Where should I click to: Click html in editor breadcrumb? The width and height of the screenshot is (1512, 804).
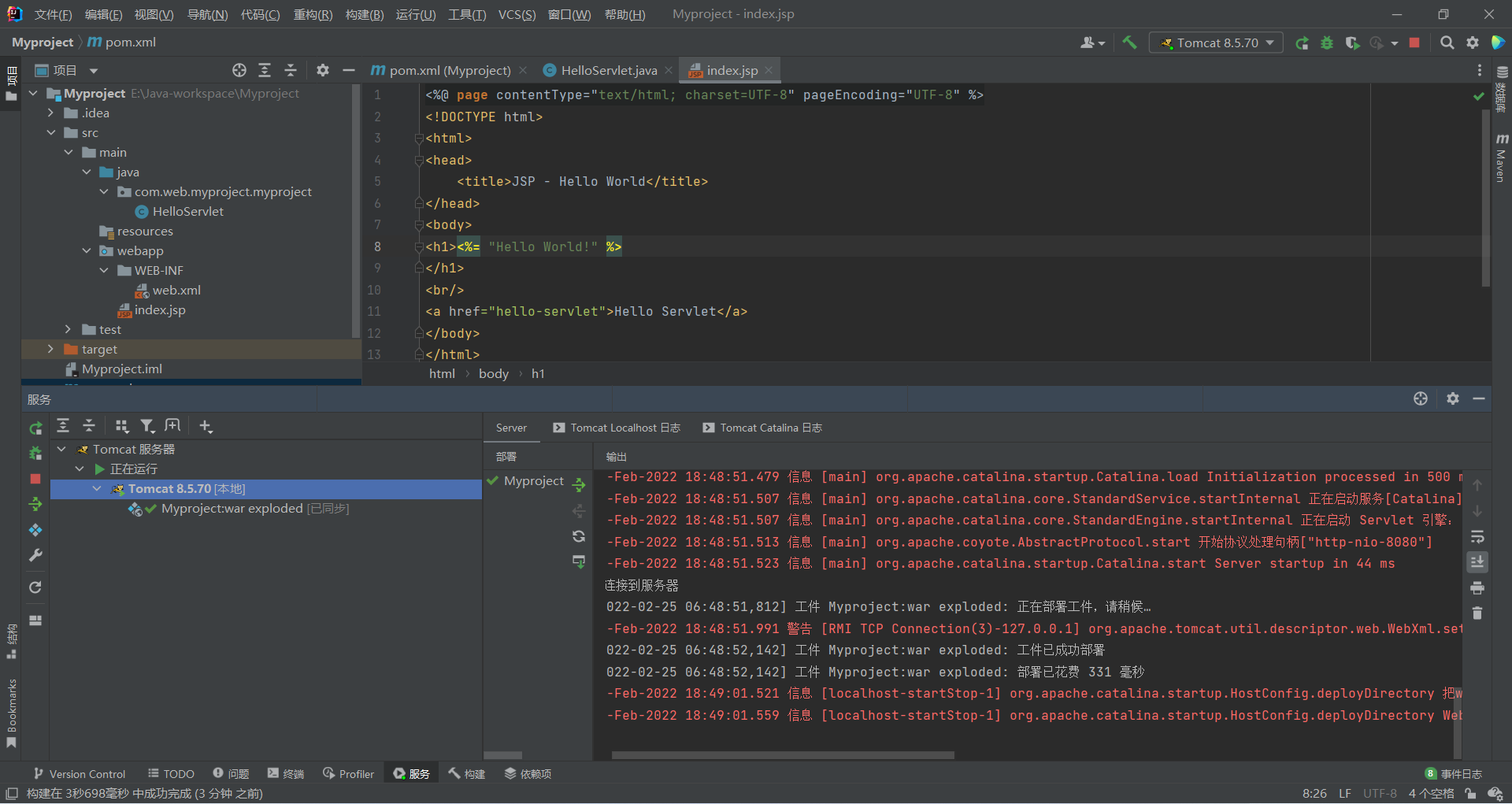[442, 373]
